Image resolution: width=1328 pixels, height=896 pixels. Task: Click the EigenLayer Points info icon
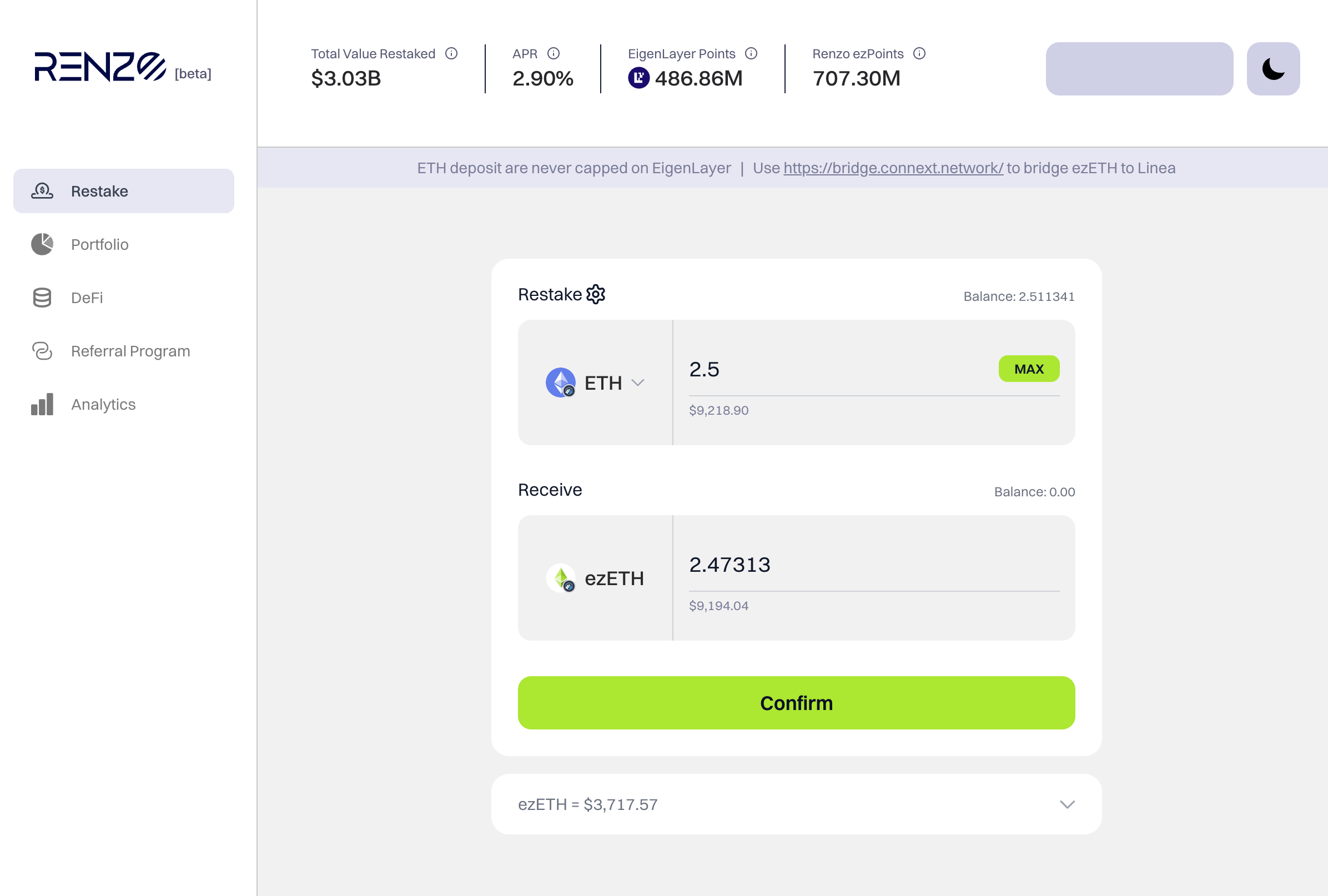click(x=751, y=54)
